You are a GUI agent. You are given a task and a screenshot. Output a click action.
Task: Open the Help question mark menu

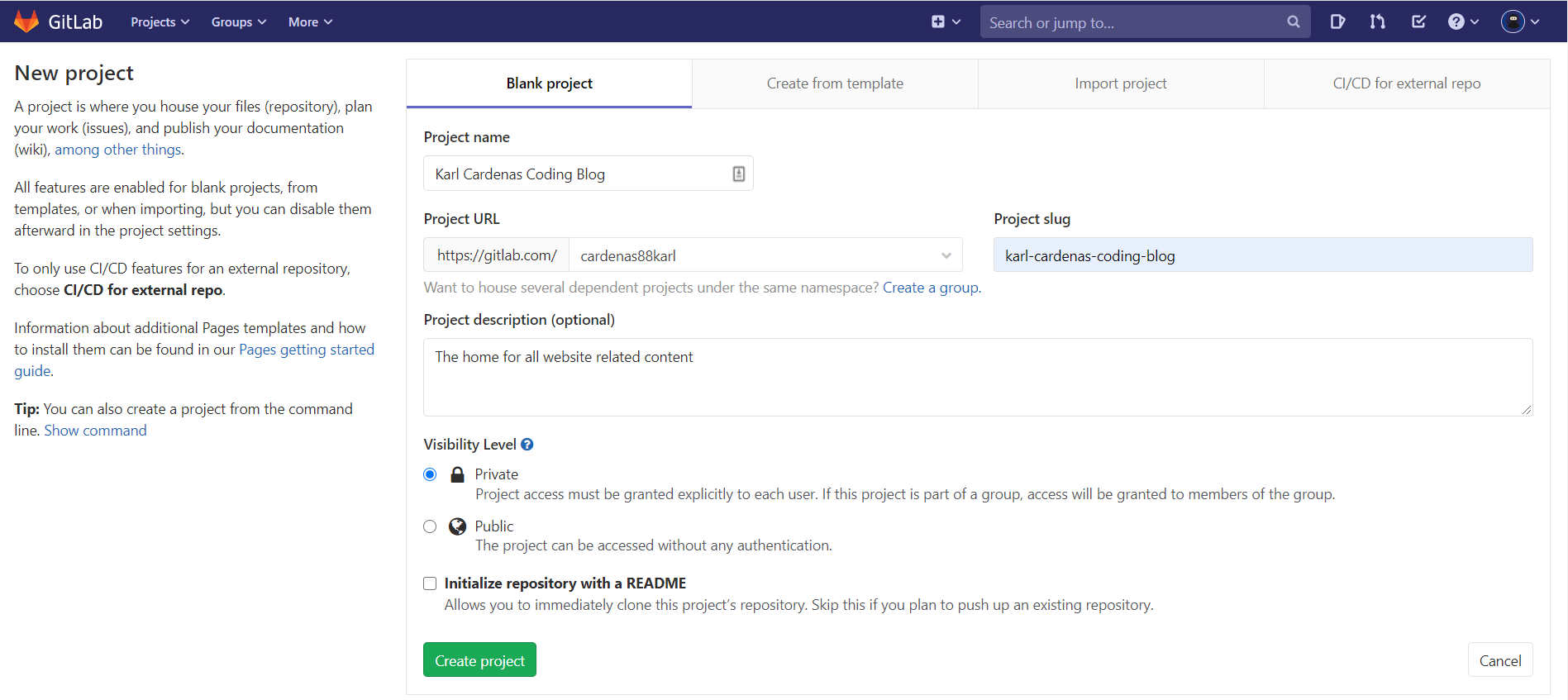click(x=1462, y=22)
